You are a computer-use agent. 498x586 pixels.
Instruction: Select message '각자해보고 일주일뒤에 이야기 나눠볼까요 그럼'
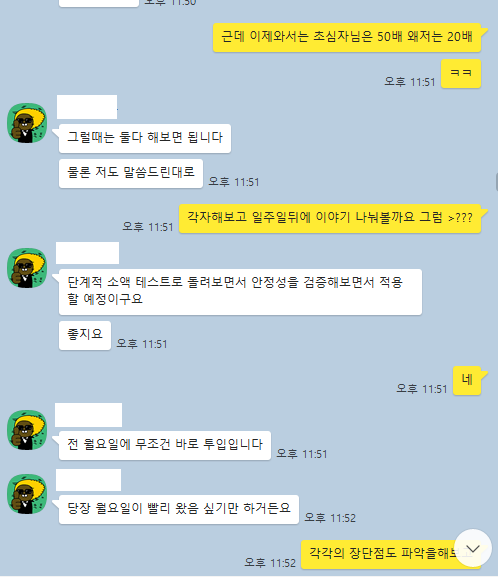330,218
